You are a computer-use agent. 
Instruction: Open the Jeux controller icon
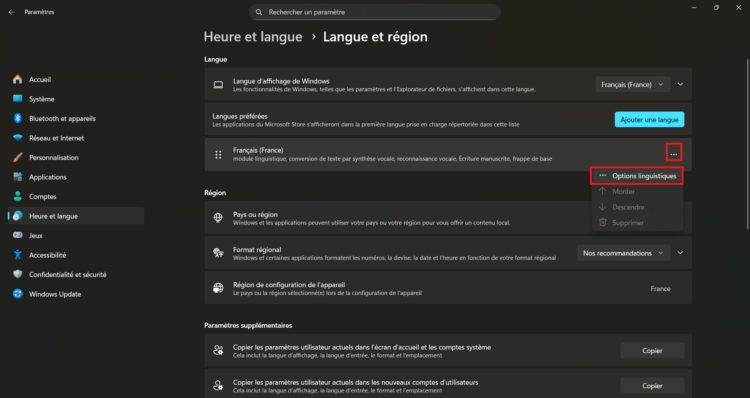tap(18, 235)
